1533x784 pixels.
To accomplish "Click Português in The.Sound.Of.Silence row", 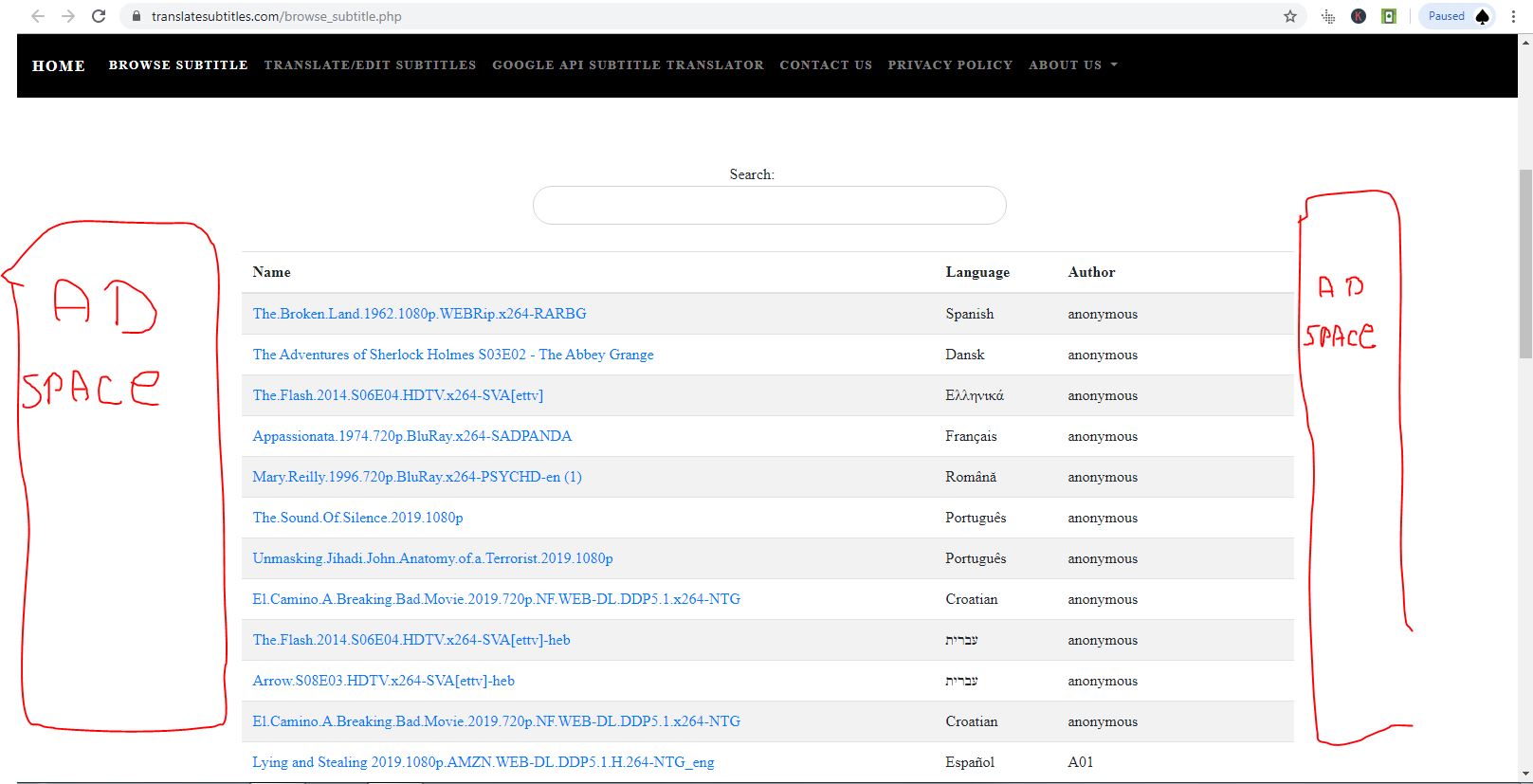I will pyautogui.click(x=976, y=518).
